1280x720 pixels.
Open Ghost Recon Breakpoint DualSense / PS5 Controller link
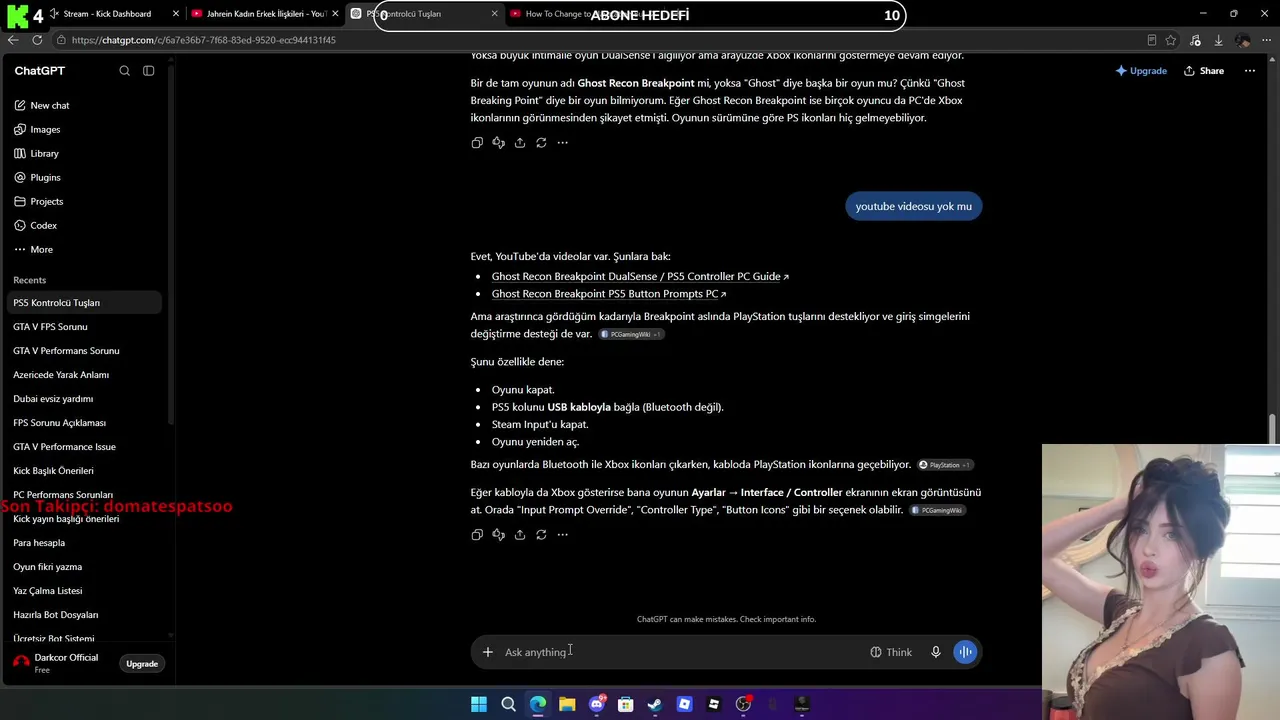coord(640,276)
